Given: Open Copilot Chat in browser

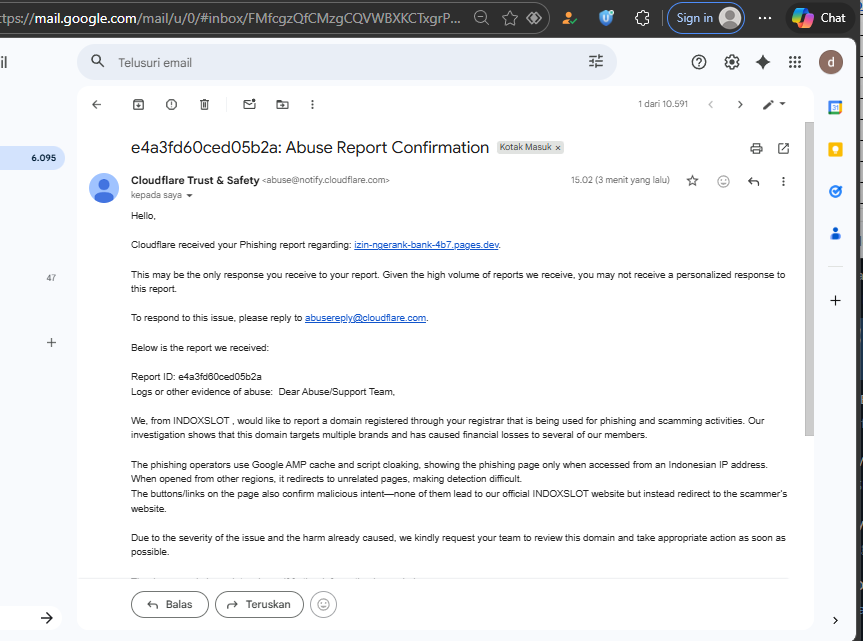Looking at the screenshot, I should click(818, 18).
